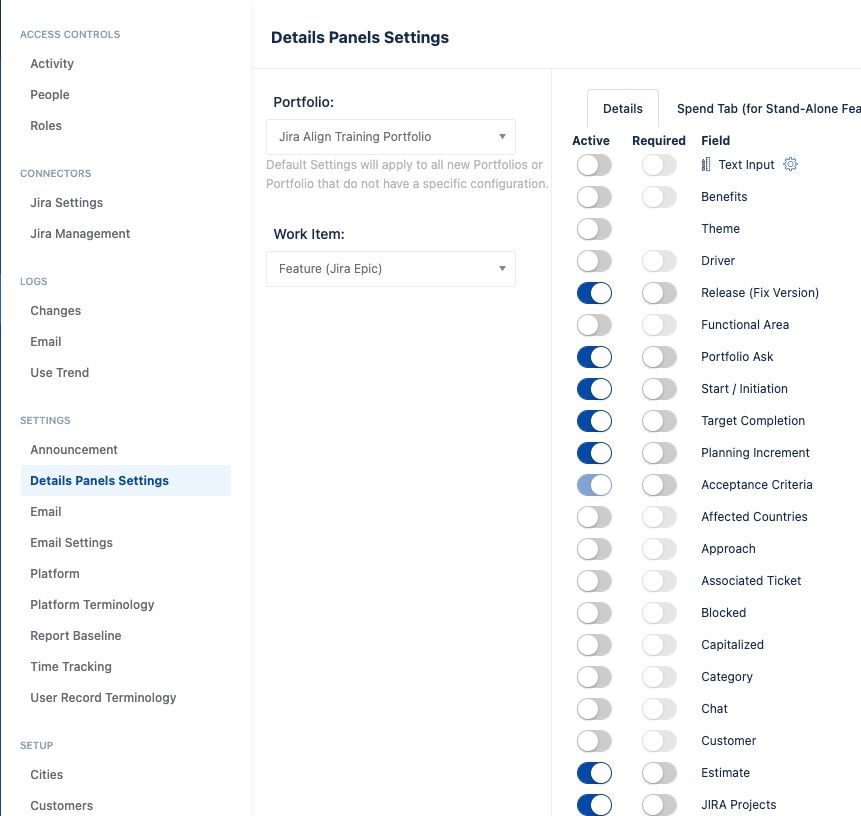Go to Platform Terminology settings
The height and width of the screenshot is (816, 861).
click(92, 605)
